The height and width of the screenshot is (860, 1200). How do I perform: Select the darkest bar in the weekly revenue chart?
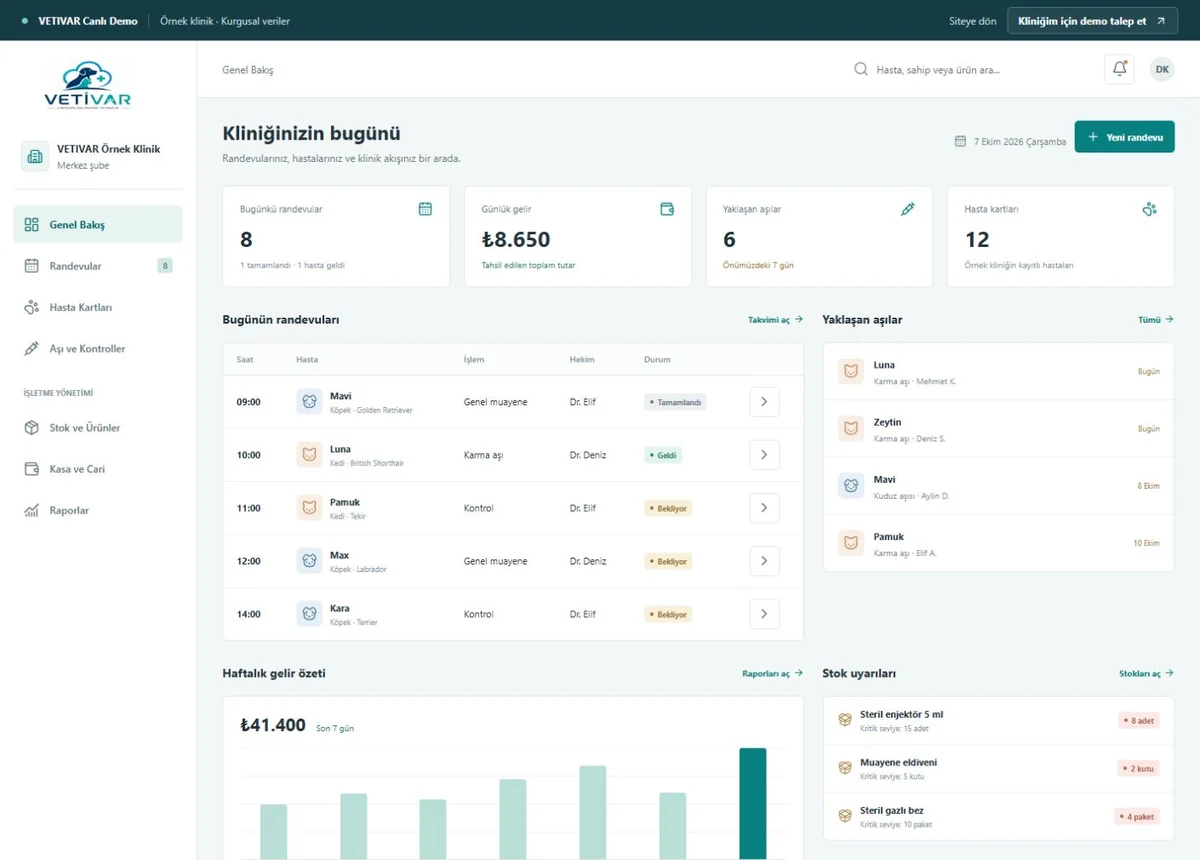coord(753,803)
